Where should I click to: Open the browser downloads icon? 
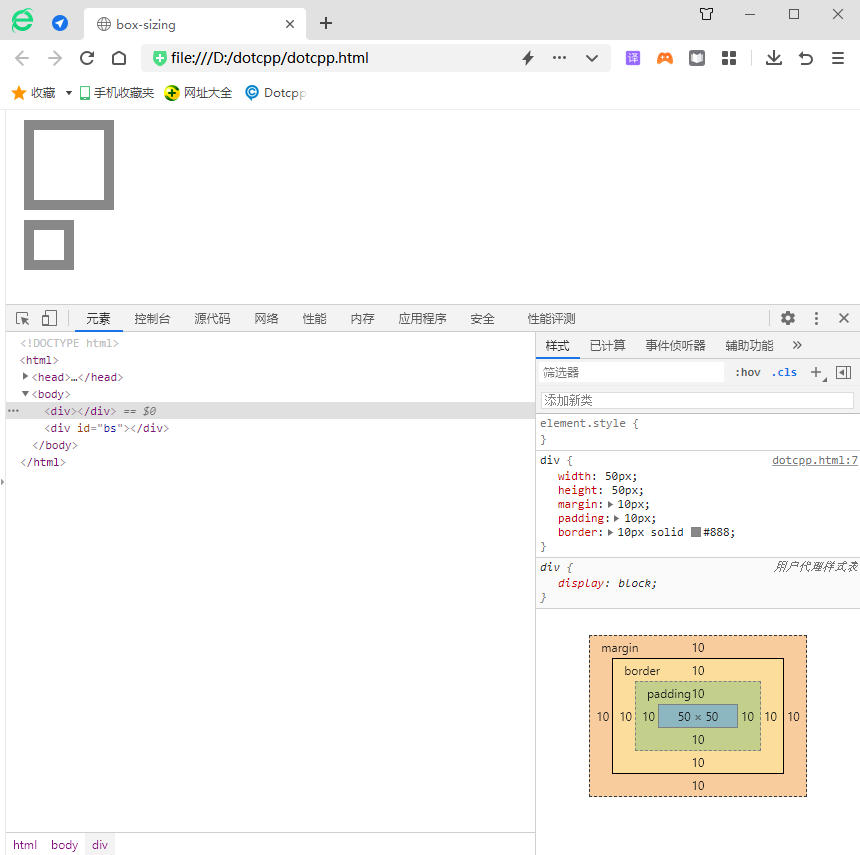click(773, 58)
